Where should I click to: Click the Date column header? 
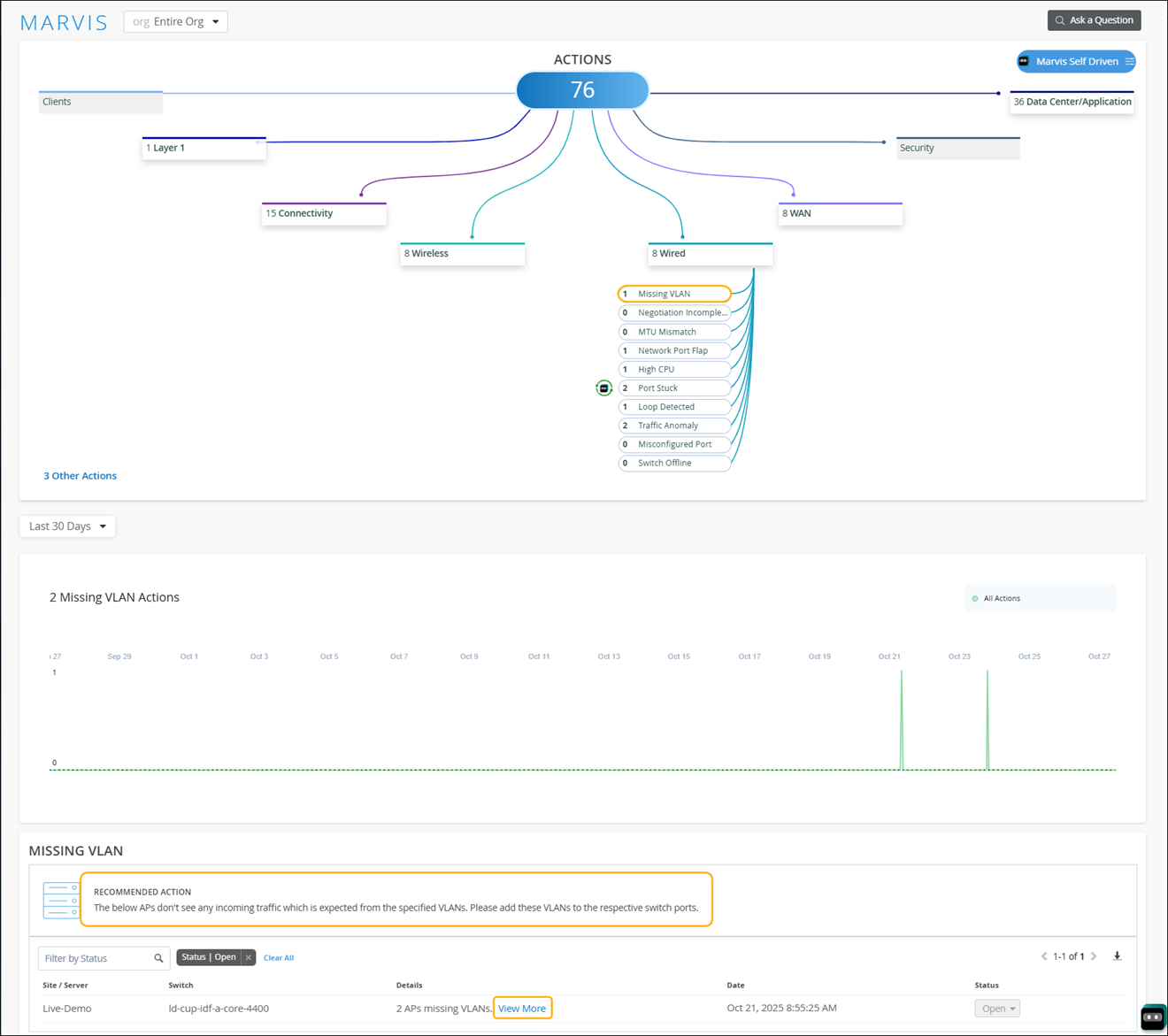click(735, 986)
